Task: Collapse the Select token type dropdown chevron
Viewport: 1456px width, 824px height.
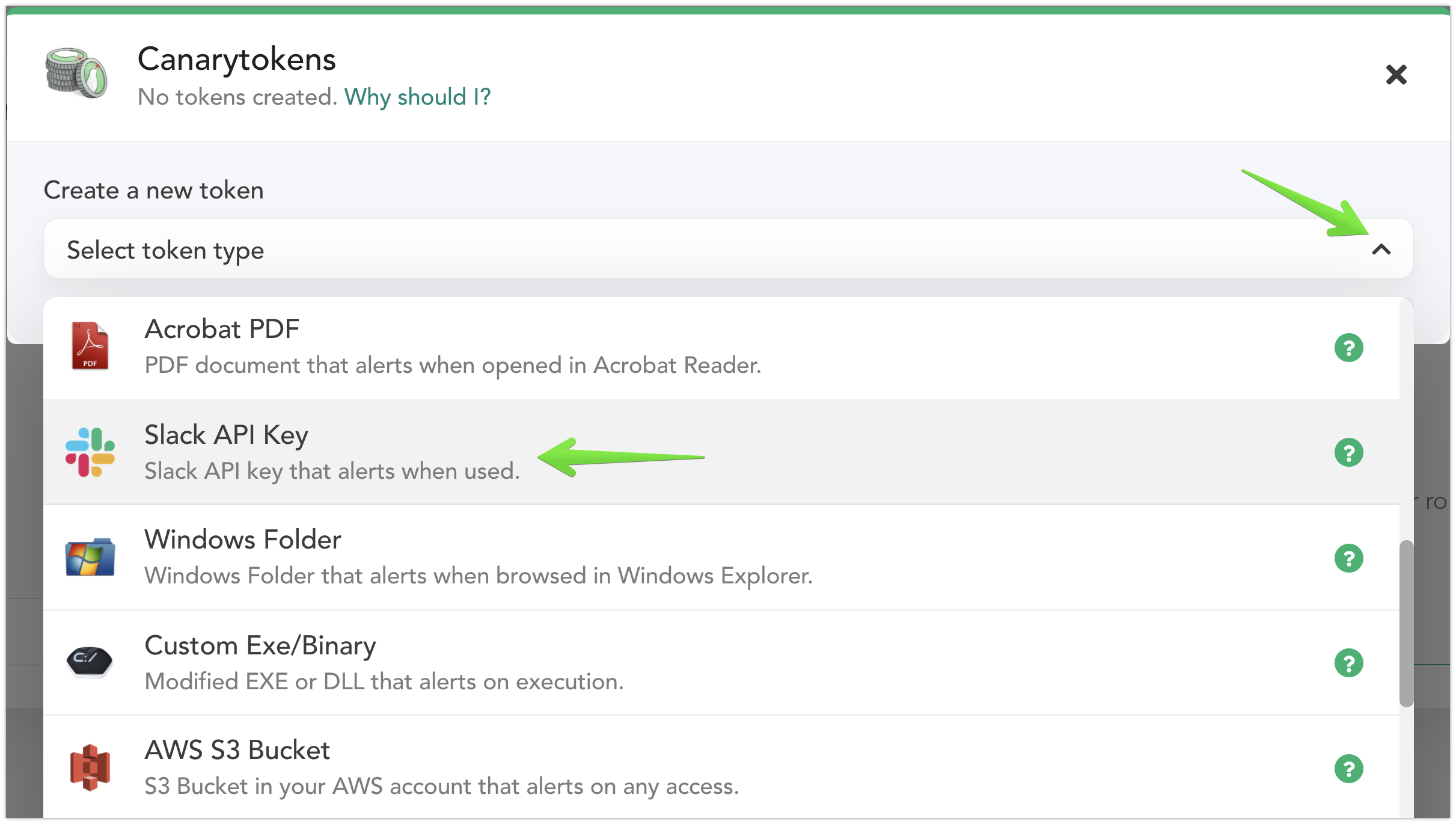Action: pyautogui.click(x=1381, y=250)
